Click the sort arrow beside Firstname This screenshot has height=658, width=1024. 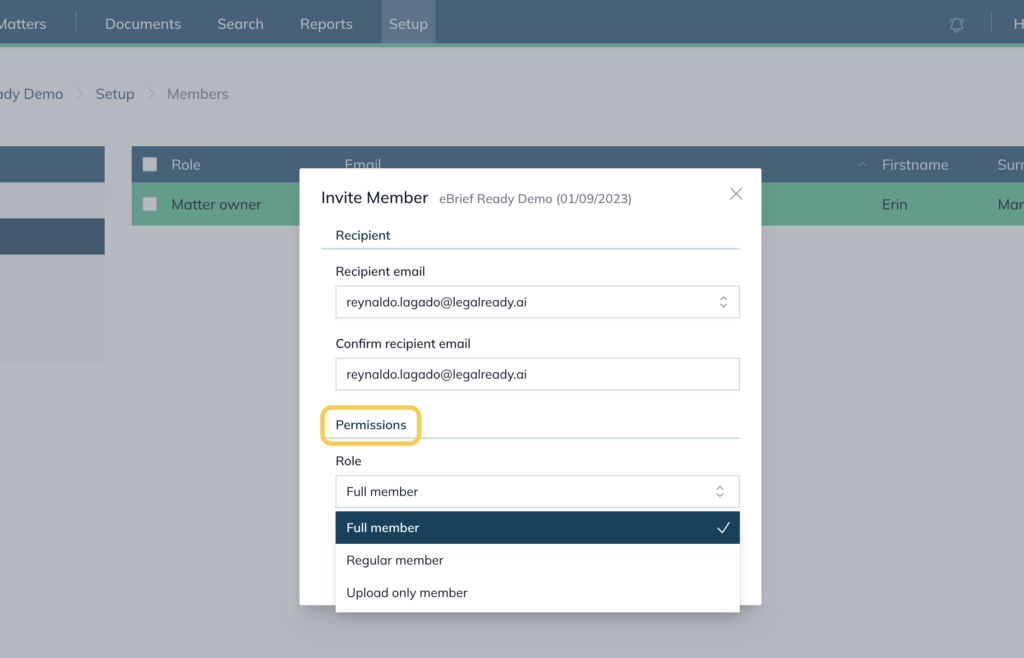862,164
